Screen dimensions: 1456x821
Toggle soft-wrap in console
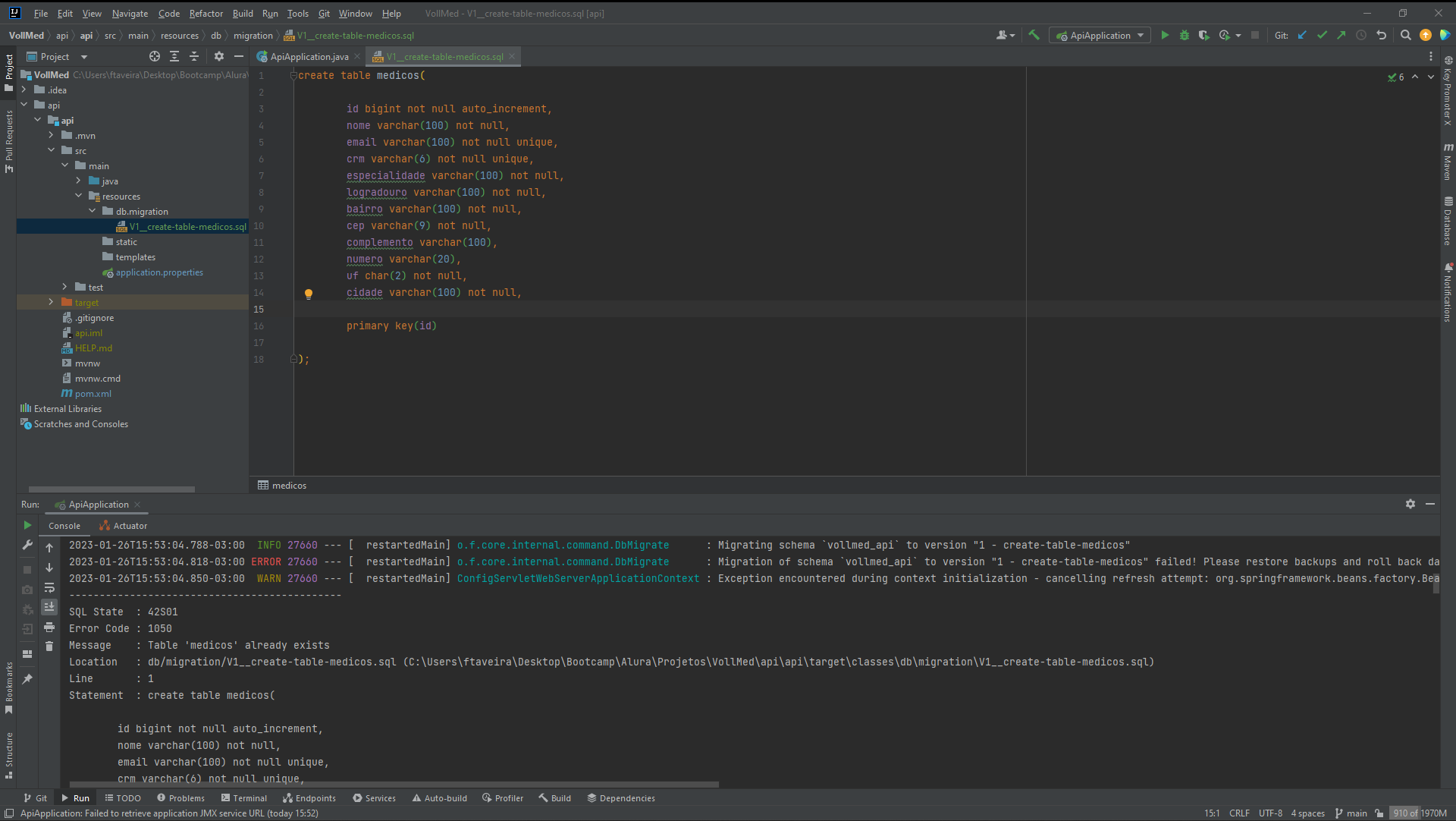click(x=49, y=587)
